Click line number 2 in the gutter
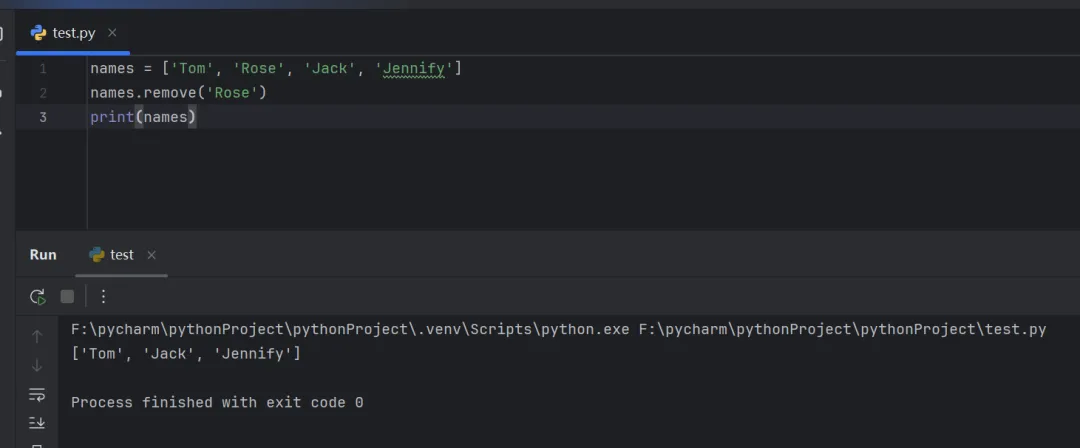The image size is (1080, 448). coord(43,93)
